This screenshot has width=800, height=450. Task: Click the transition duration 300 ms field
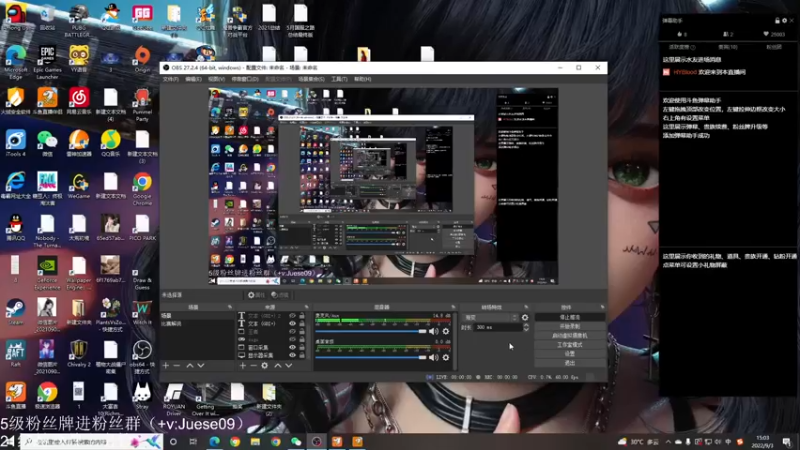tap(497, 328)
